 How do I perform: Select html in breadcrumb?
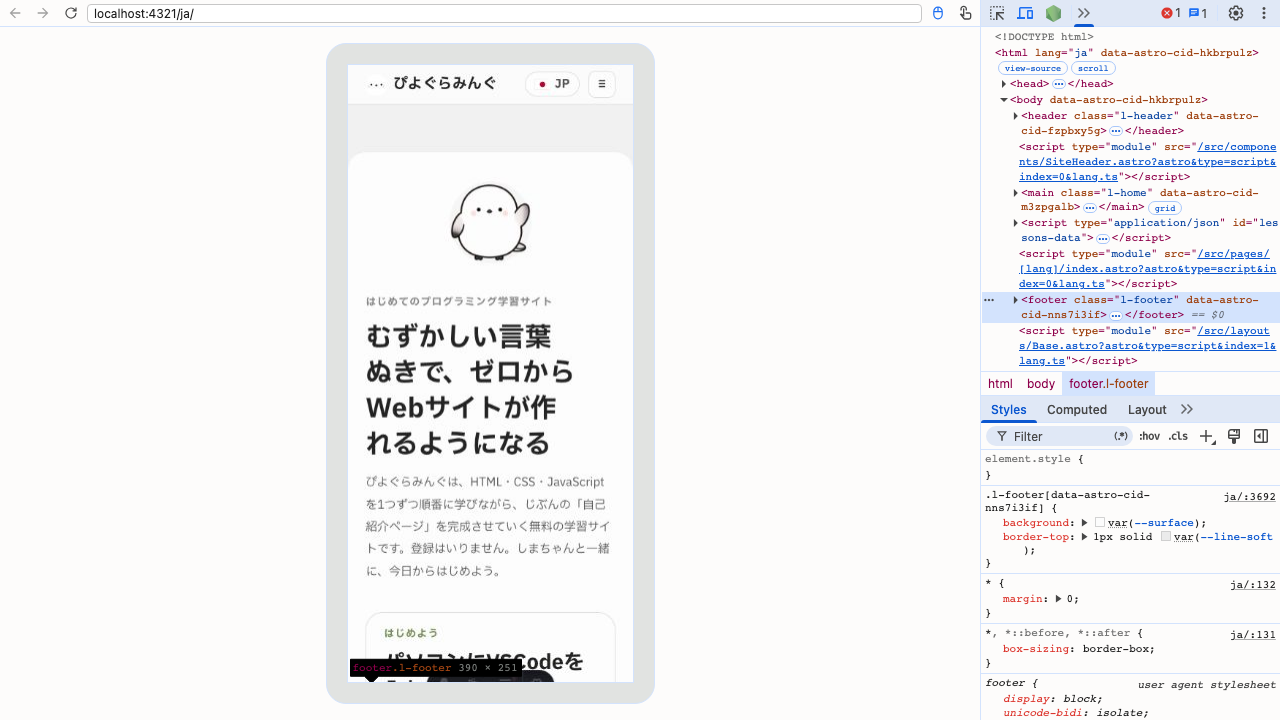pos(1000,384)
